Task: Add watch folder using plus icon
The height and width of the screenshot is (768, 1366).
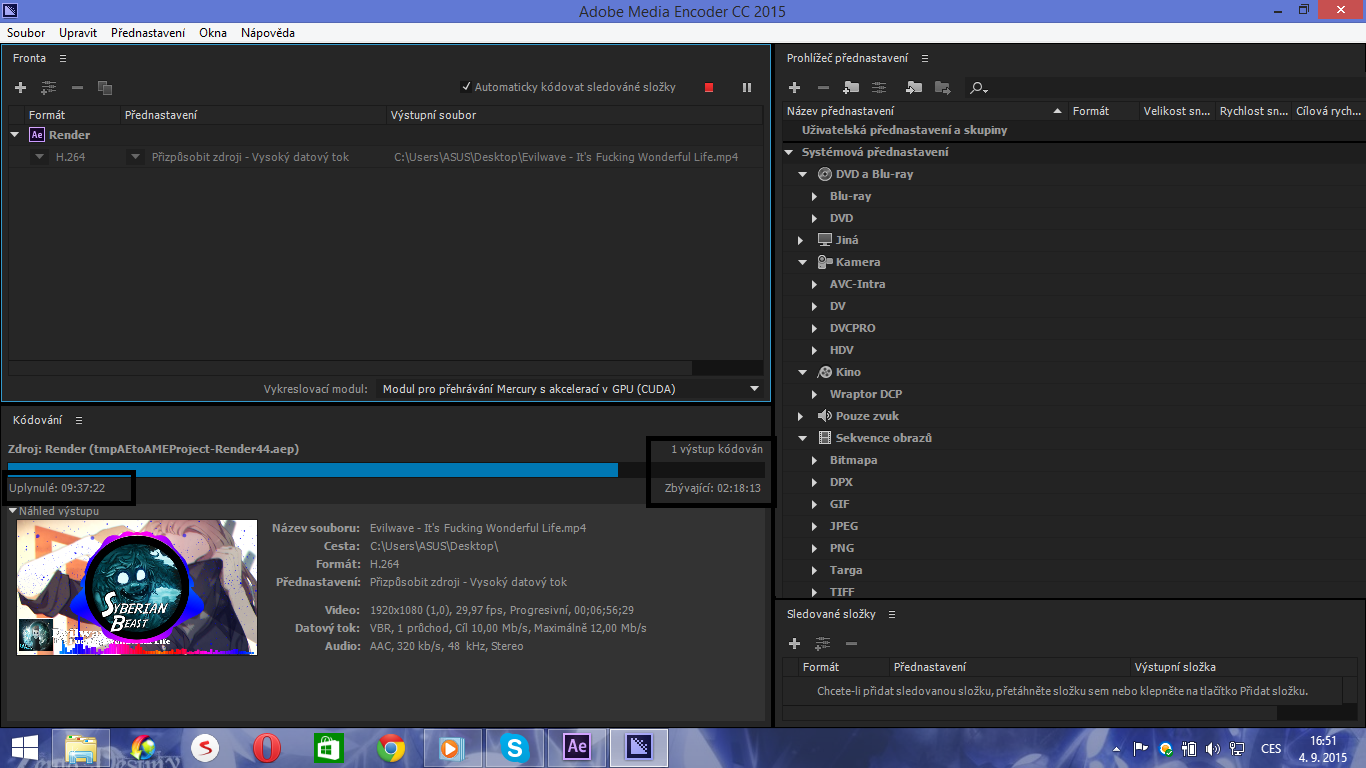Action: click(x=795, y=644)
